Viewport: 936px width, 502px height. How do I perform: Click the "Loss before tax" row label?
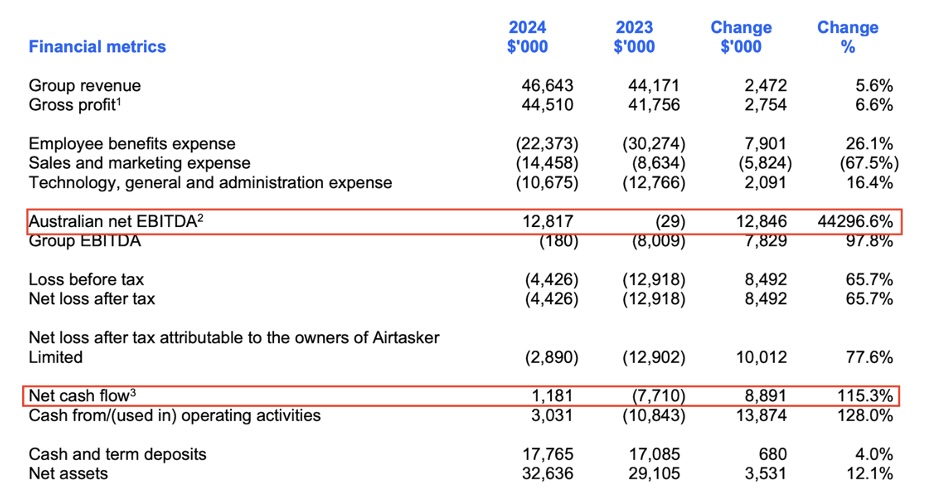pyautogui.click(x=86, y=280)
